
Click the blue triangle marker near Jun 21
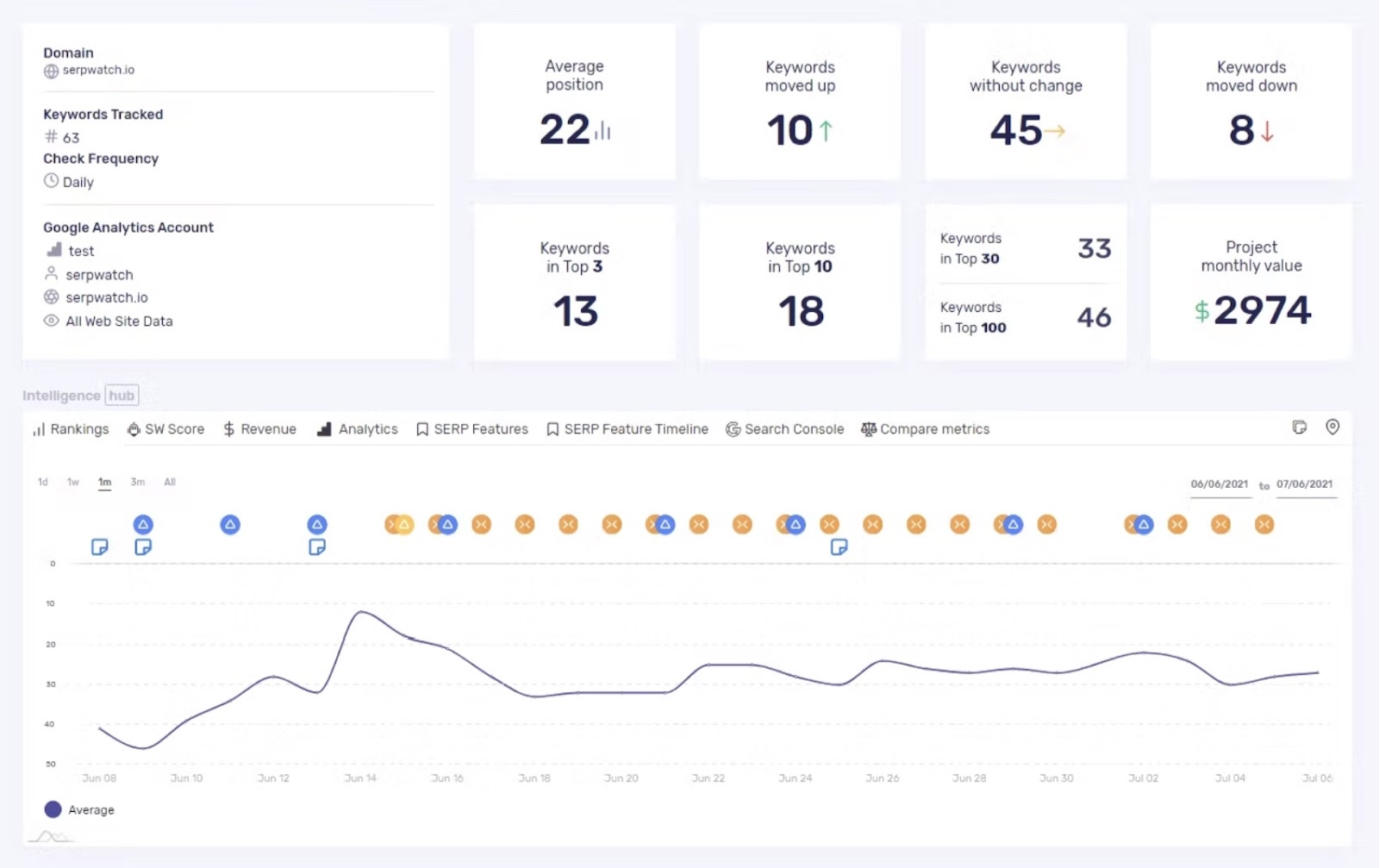[665, 524]
